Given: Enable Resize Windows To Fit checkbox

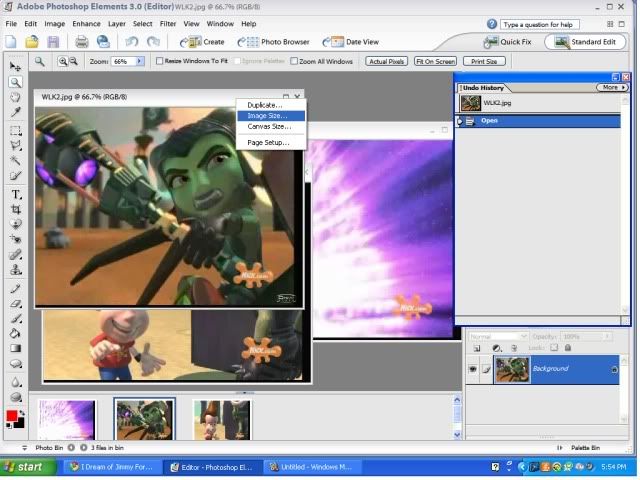Looking at the screenshot, I should point(161,61).
